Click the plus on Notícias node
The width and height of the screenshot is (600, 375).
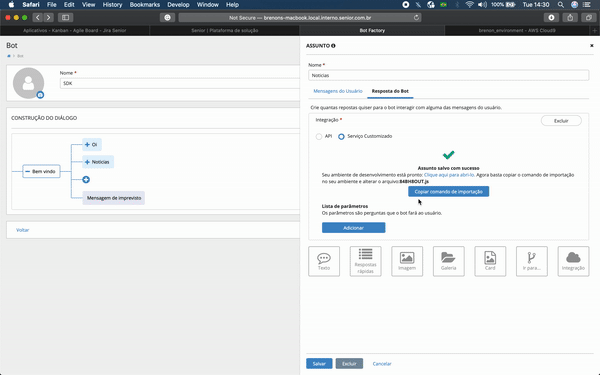(x=87, y=162)
